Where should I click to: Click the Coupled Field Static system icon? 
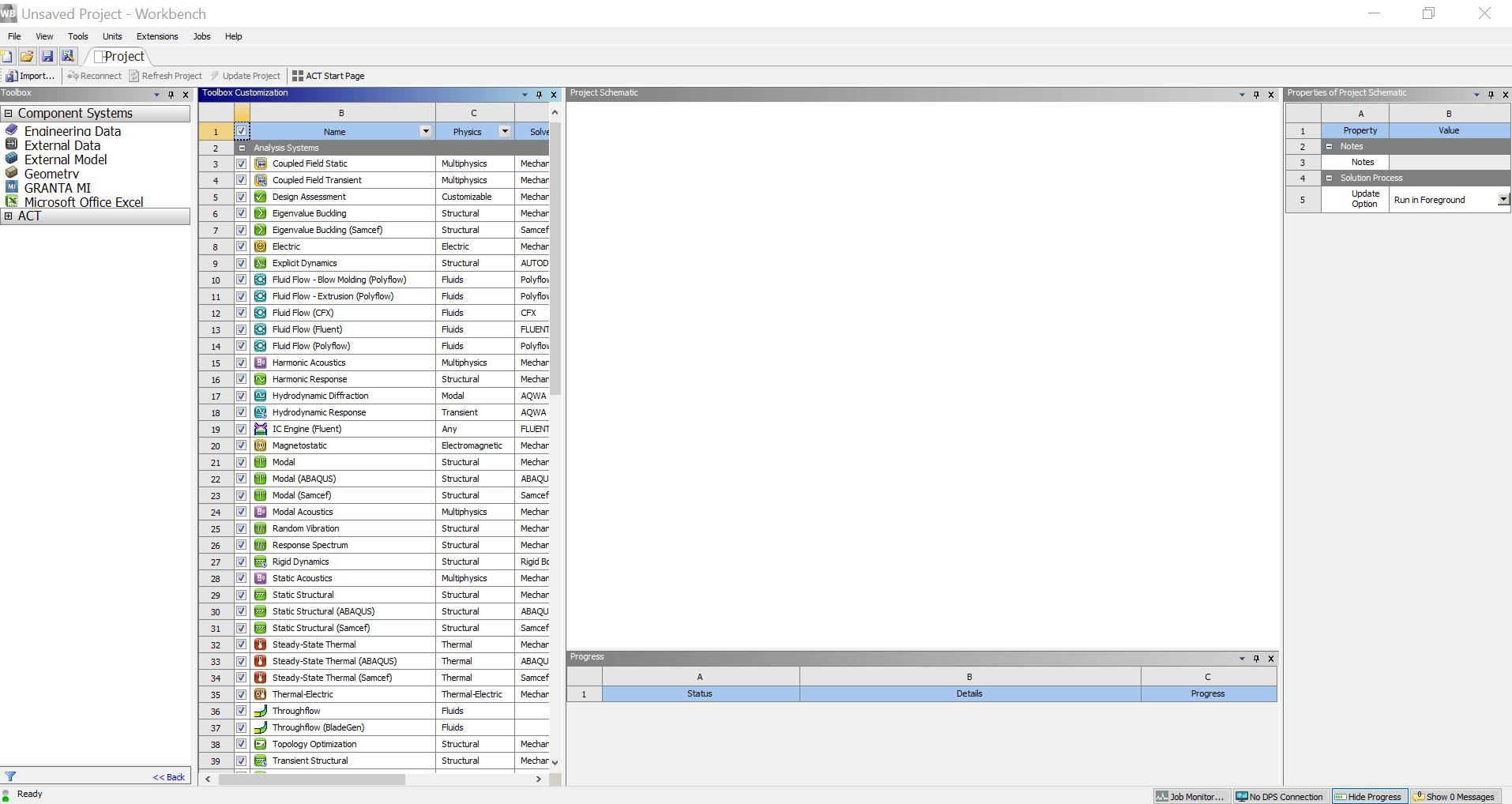260,163
